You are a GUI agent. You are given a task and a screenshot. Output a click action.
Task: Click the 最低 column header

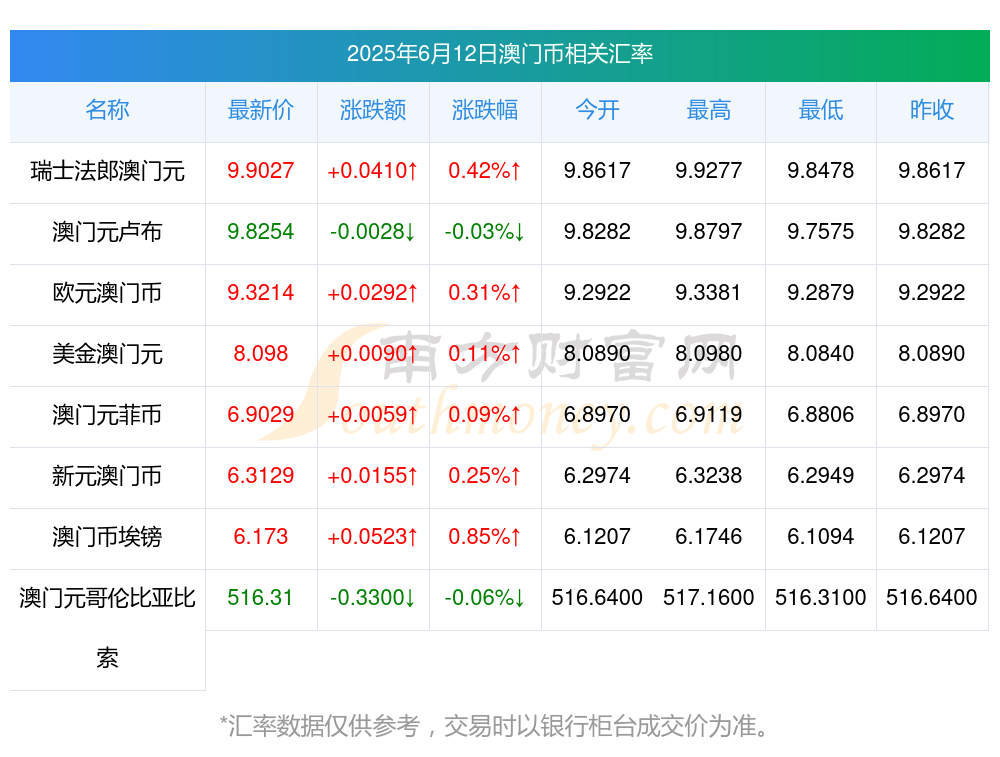[821, 110]
